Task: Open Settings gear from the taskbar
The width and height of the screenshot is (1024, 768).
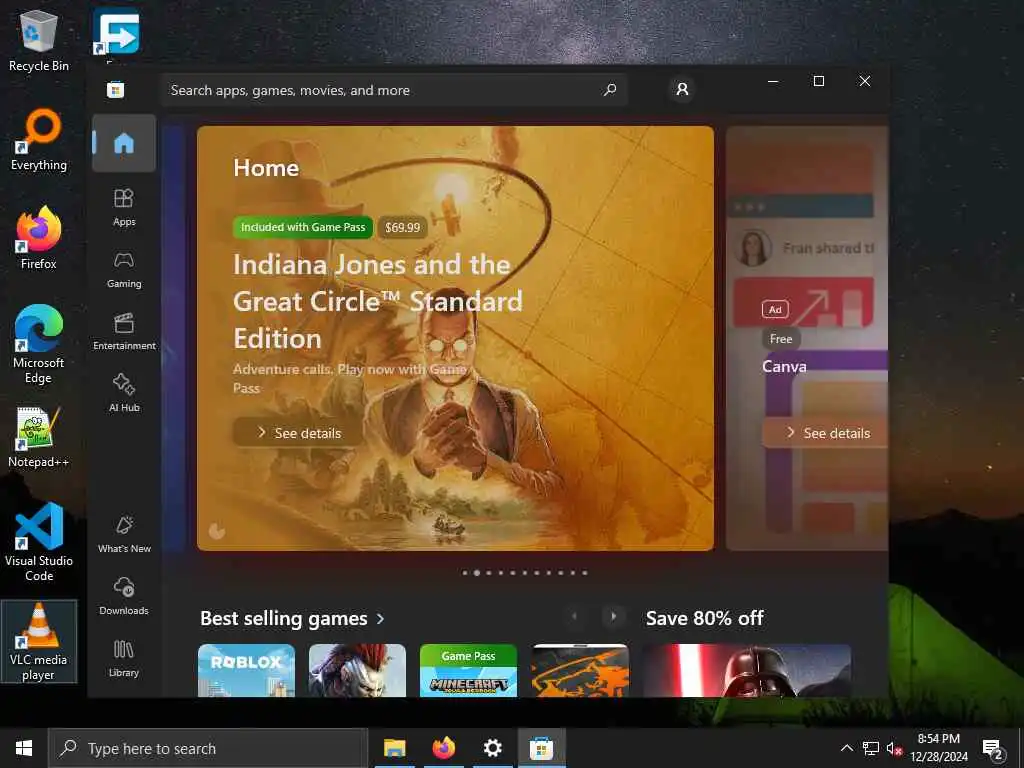Action: click(492, 748)
